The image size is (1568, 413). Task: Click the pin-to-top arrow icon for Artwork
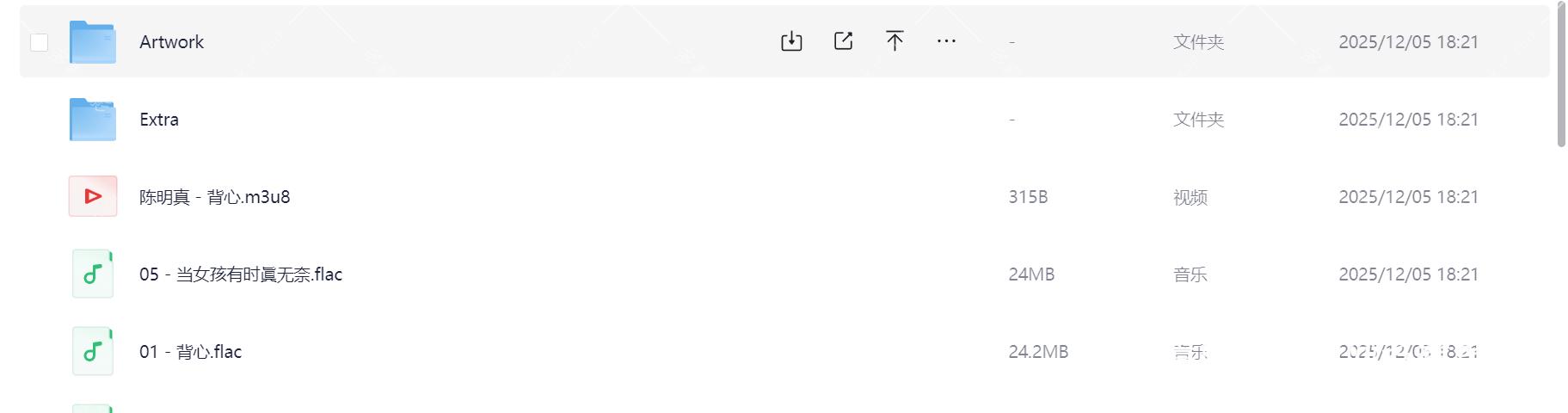tap(895, 41)
